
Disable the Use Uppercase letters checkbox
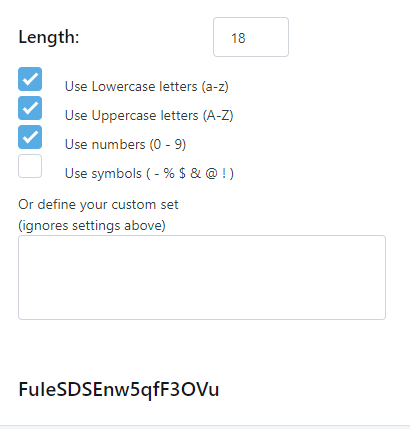30,108
